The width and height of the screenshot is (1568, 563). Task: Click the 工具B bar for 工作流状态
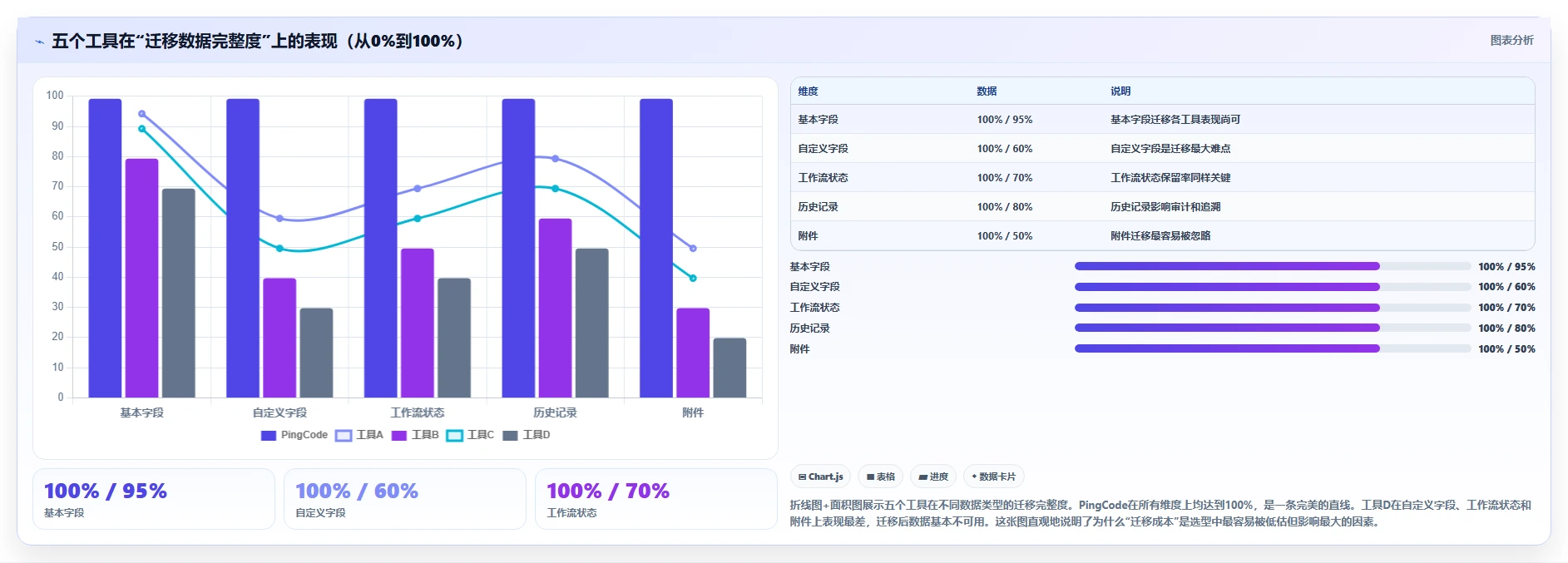pos(418,323)
